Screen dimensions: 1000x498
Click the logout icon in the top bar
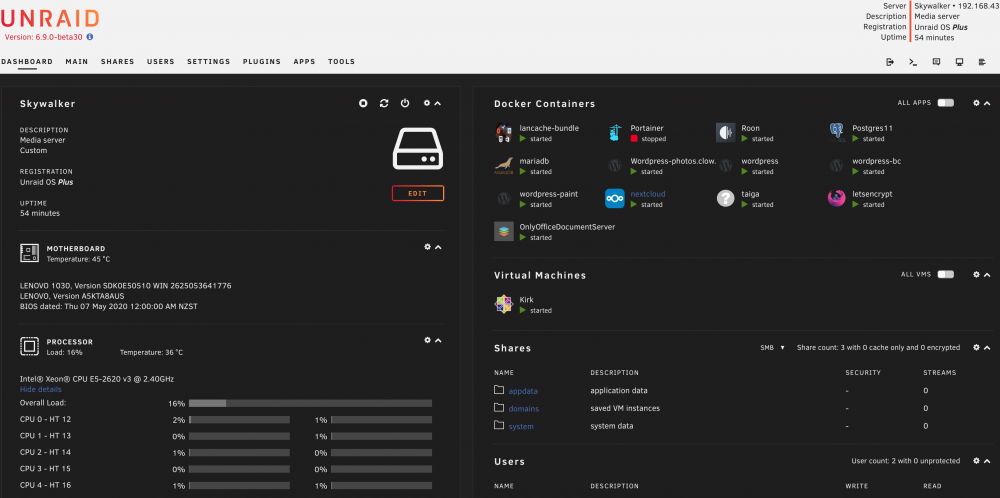[x=890, y=62]
